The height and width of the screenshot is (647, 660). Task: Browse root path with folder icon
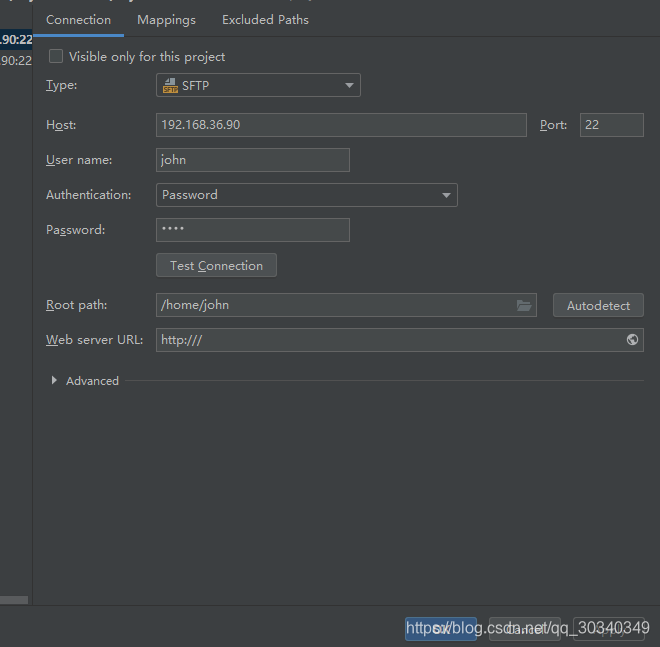click(x=524, y=305)
